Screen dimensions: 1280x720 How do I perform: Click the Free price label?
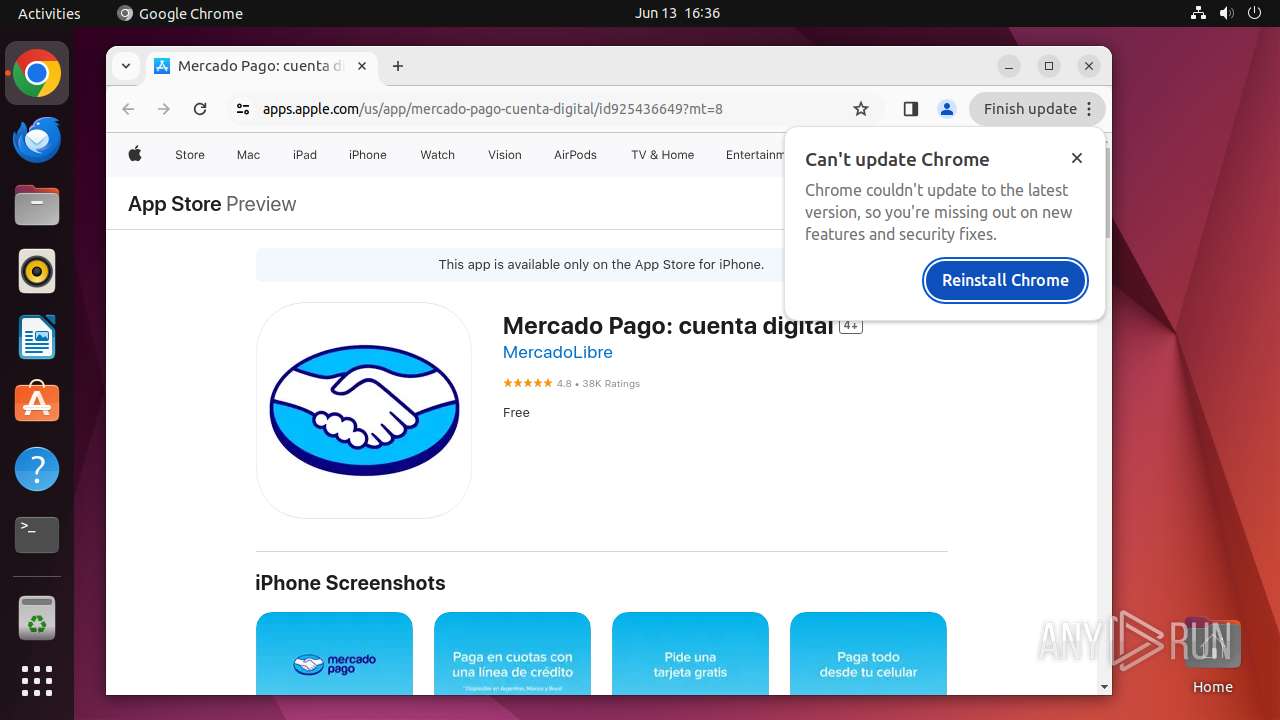[x=516, y=412]
